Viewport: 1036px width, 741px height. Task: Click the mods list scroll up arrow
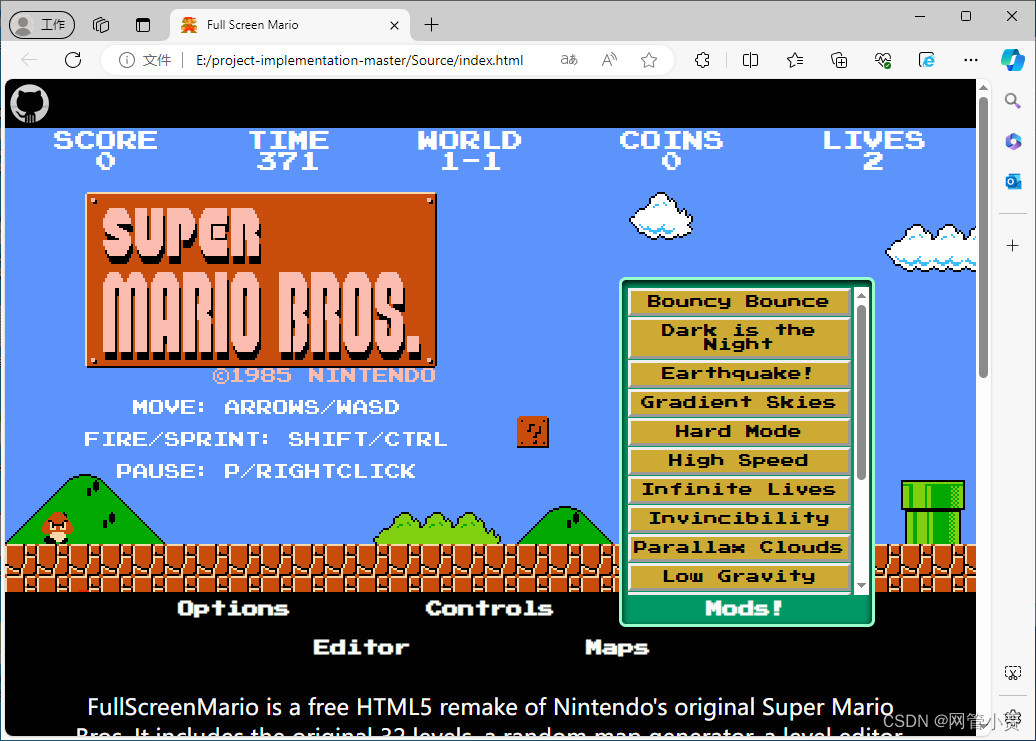[861, 295]
